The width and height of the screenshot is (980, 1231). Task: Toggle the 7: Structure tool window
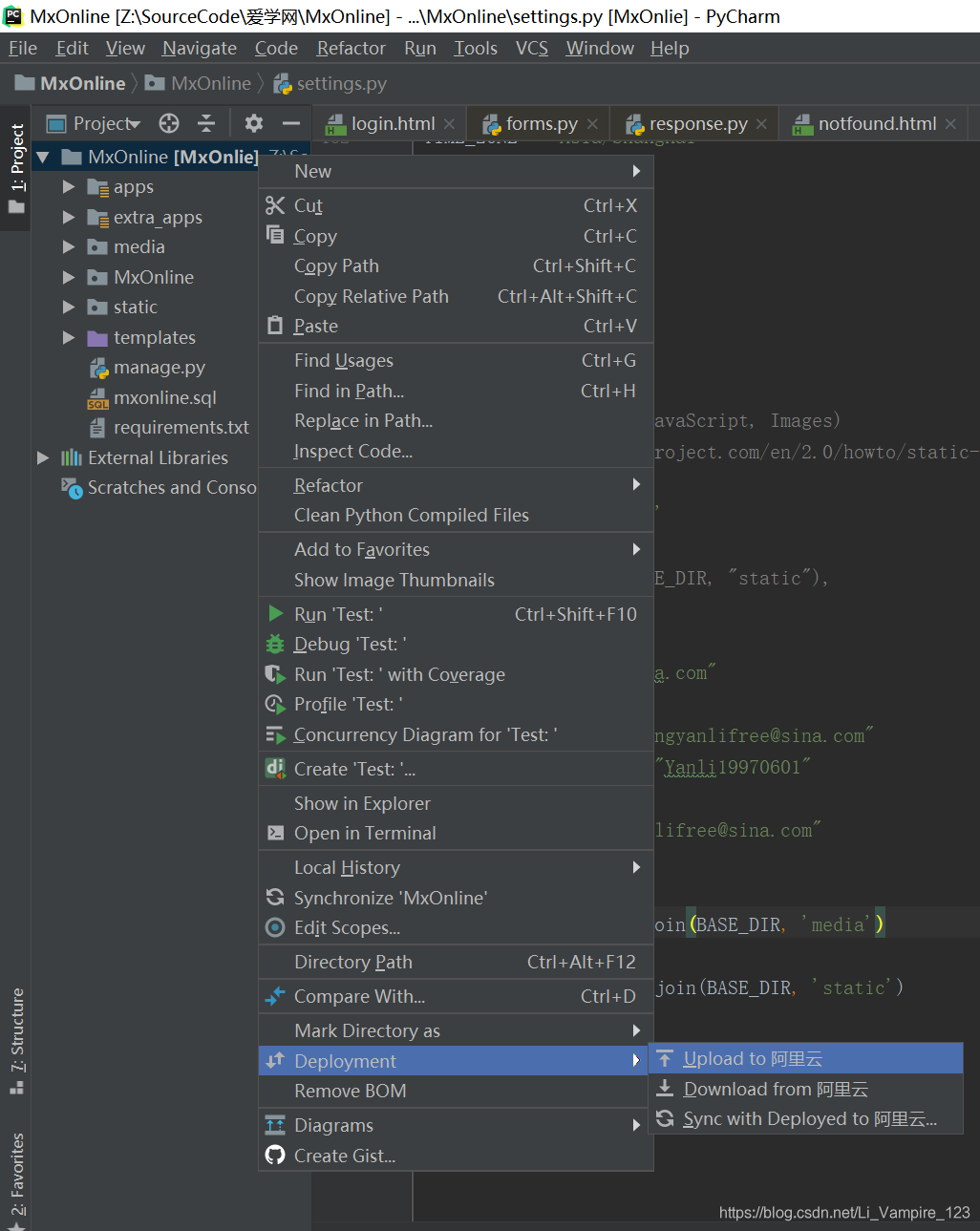16,1041
